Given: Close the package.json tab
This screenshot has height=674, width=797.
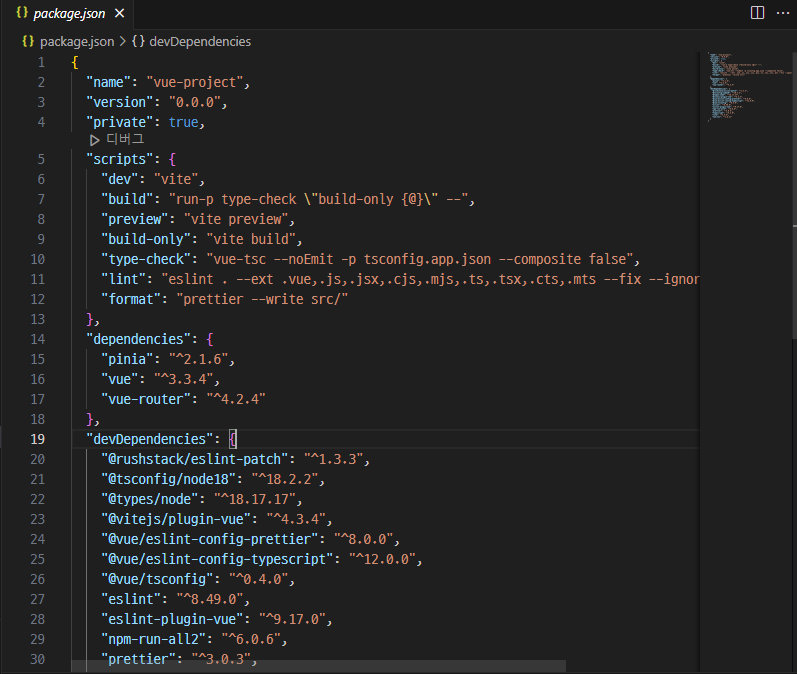Looking at the screenshot, I should 119,13.
